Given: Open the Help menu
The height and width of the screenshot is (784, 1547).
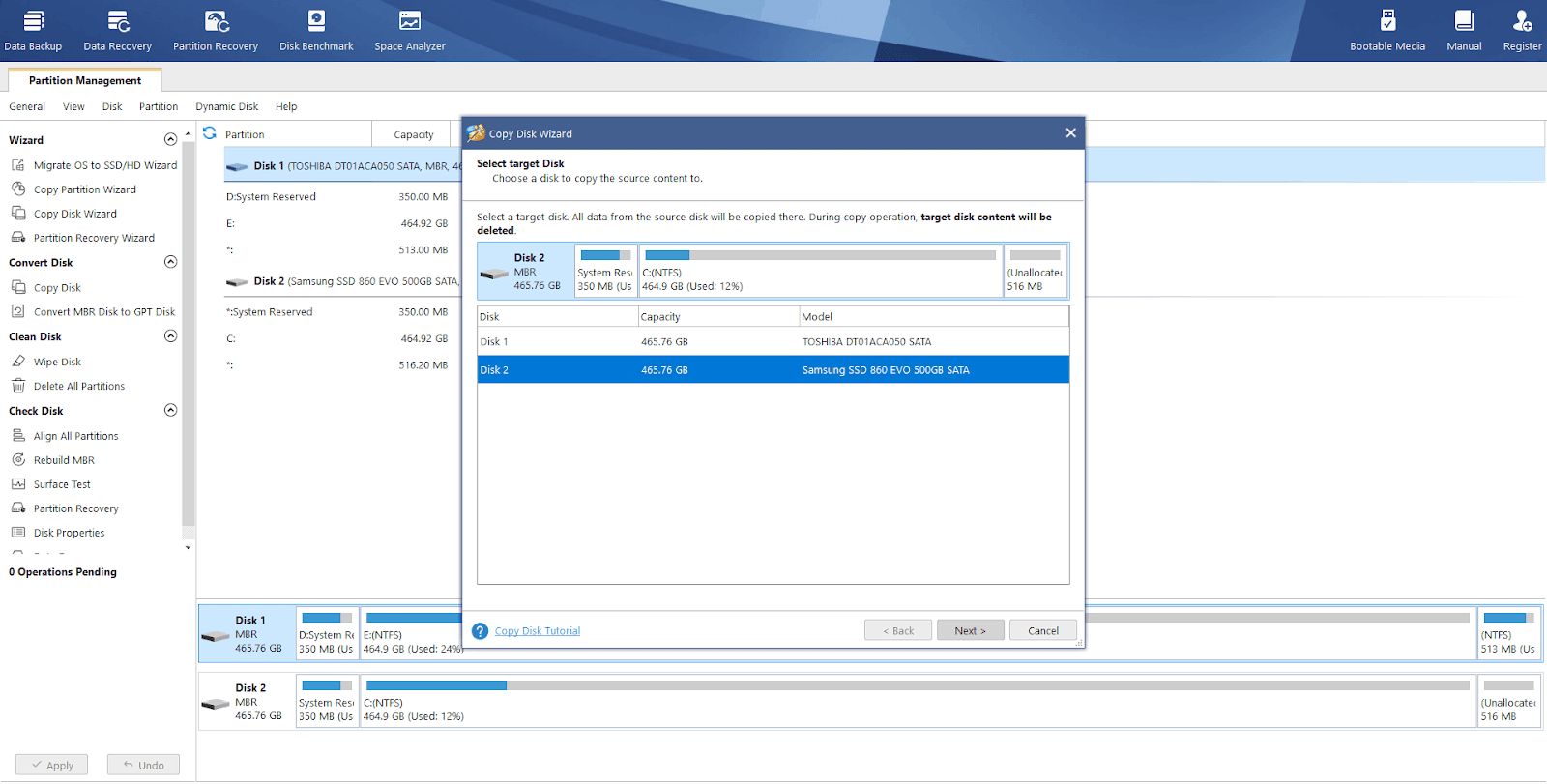Looking at the screenshot, I should coord(286,107).
